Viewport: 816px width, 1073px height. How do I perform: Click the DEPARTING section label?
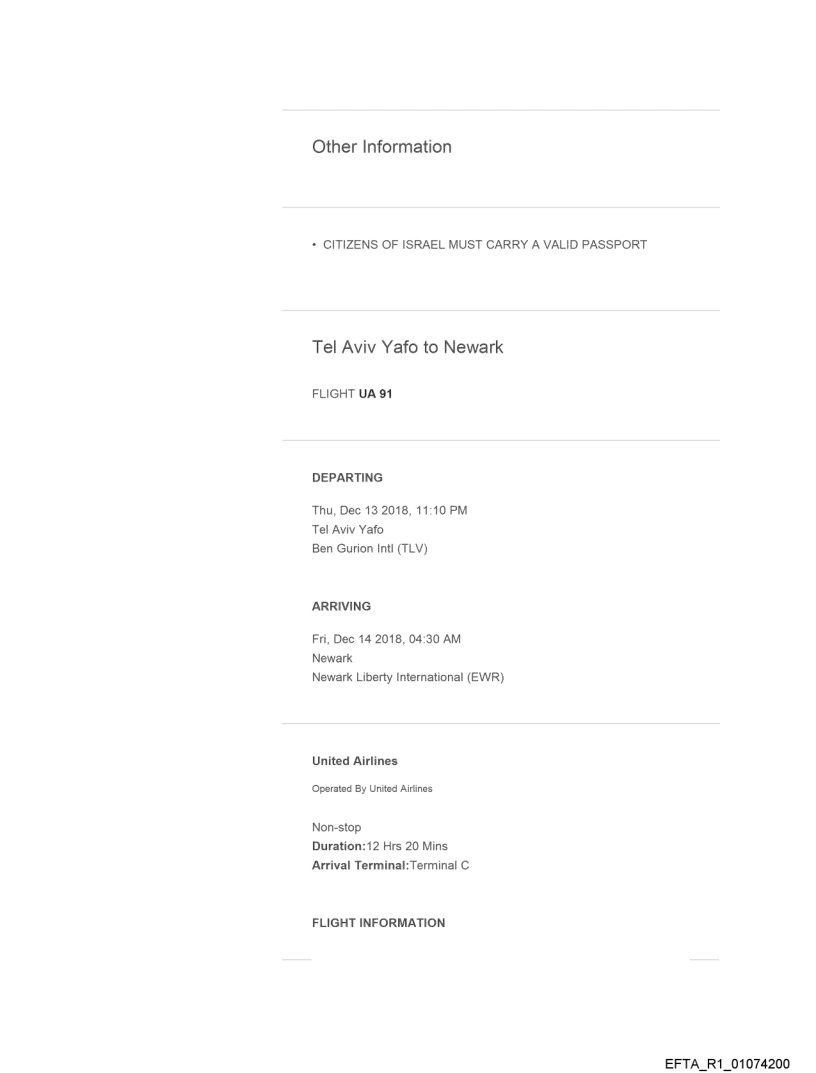pos(347,478)
